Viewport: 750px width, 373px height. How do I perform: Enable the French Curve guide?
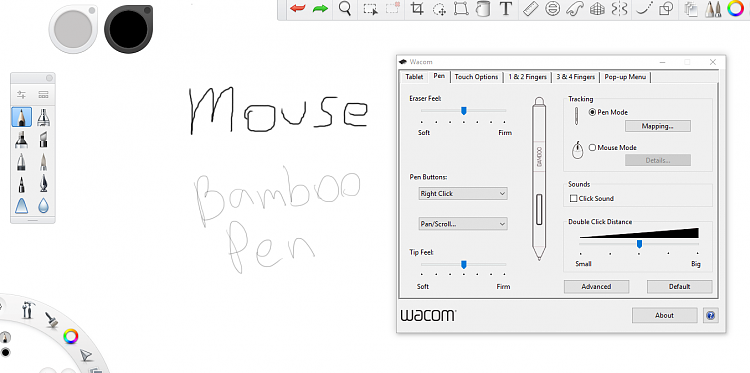[574, 9]
